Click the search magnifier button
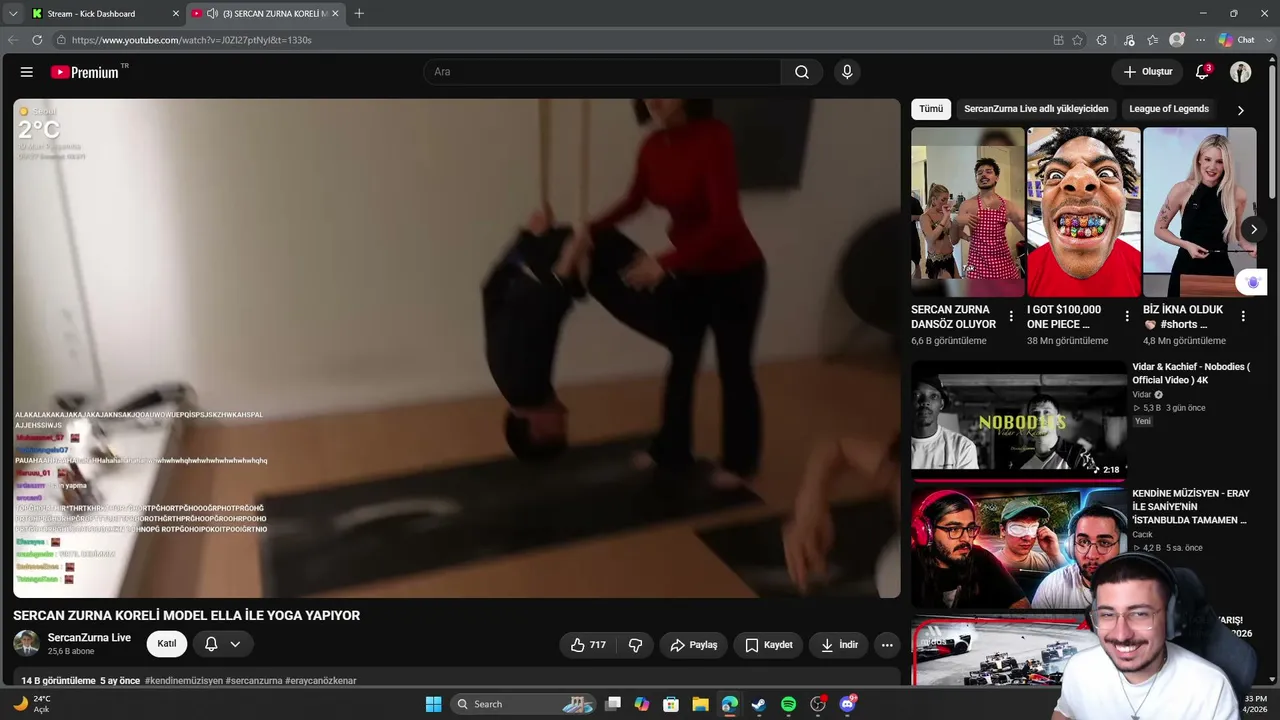 click(x=802, y=72)
